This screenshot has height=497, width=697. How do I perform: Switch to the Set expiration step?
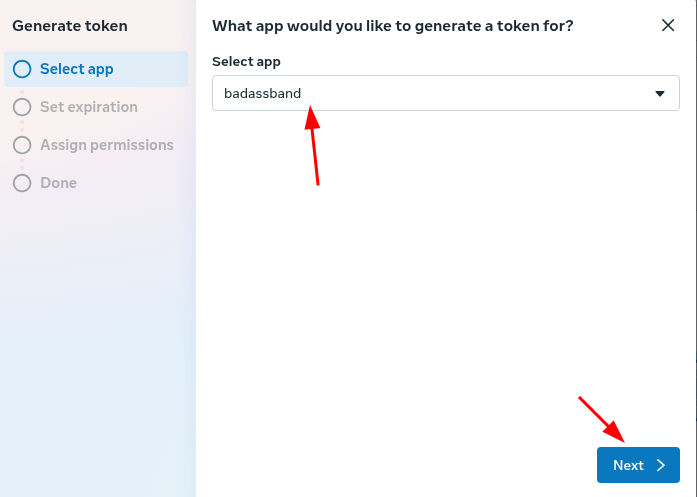(x=89, y=107)
